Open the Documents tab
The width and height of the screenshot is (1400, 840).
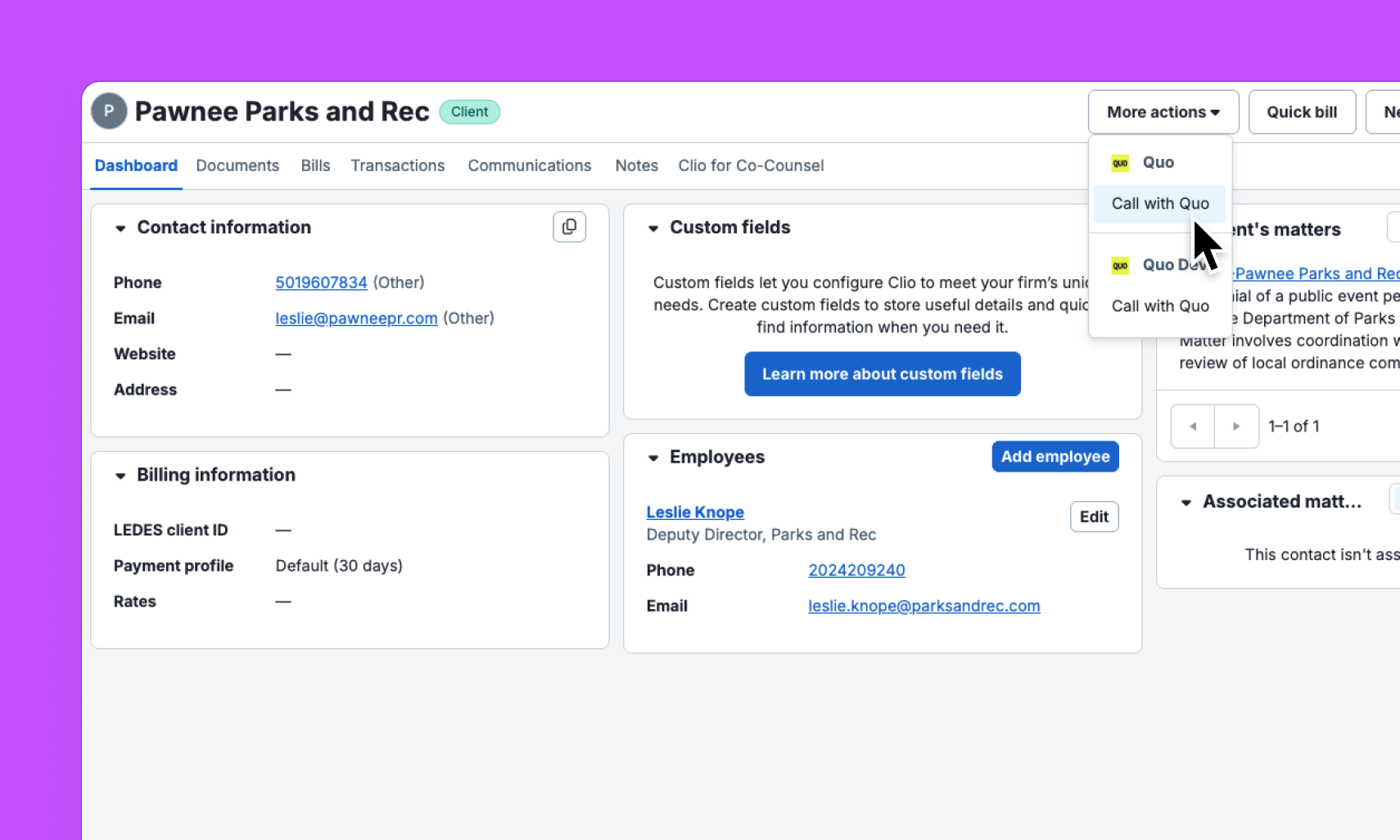coord(237,165)
